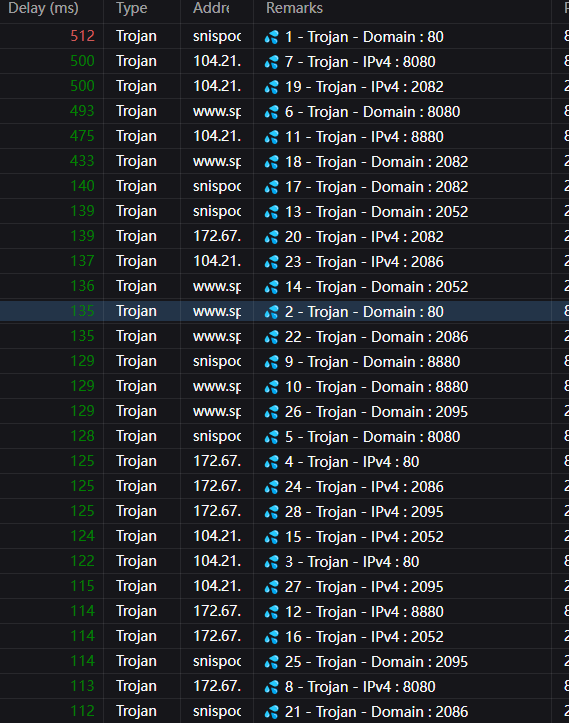Image resolution: width=569 pixels, height=723 pixels.
Task: Click the truncated Address column header
Action: pyautogui.click(x=211, y=8)
